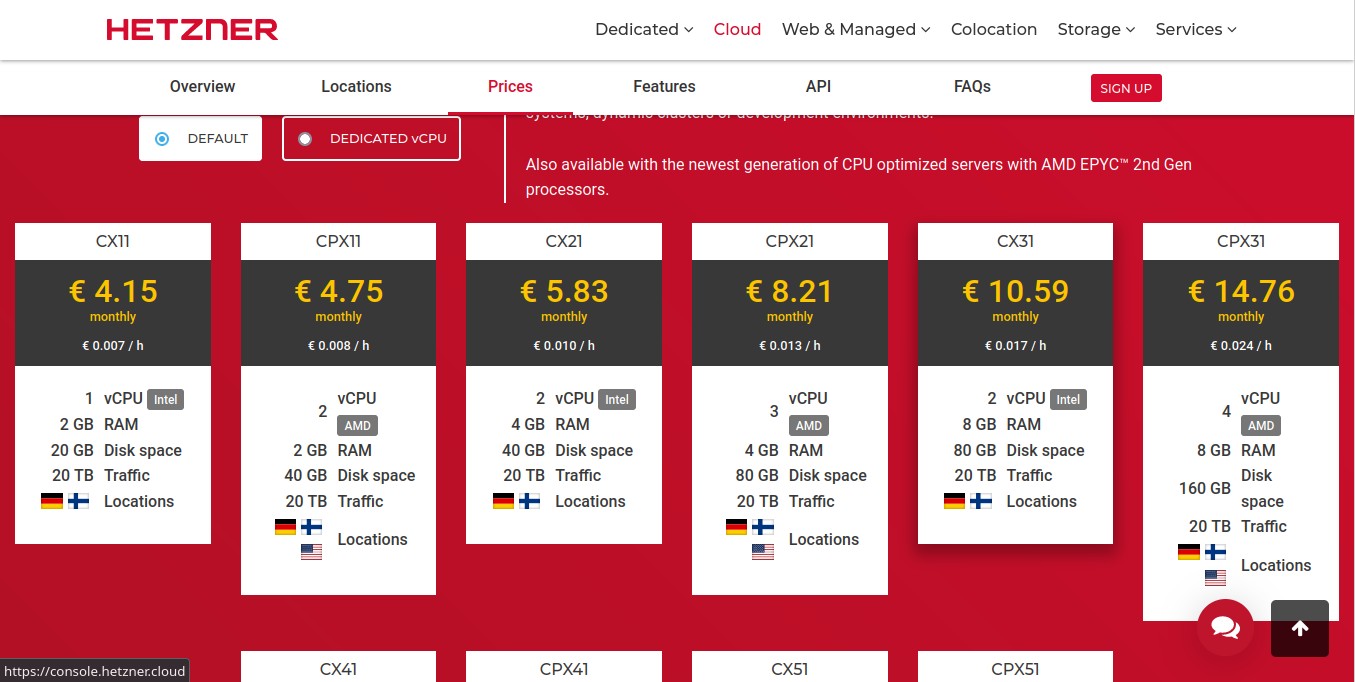Image resolution: width=1355 pixels, height=682 pixels.
Task: Click the Intel badge in CX21 card
Action: (x=617, y=399)
